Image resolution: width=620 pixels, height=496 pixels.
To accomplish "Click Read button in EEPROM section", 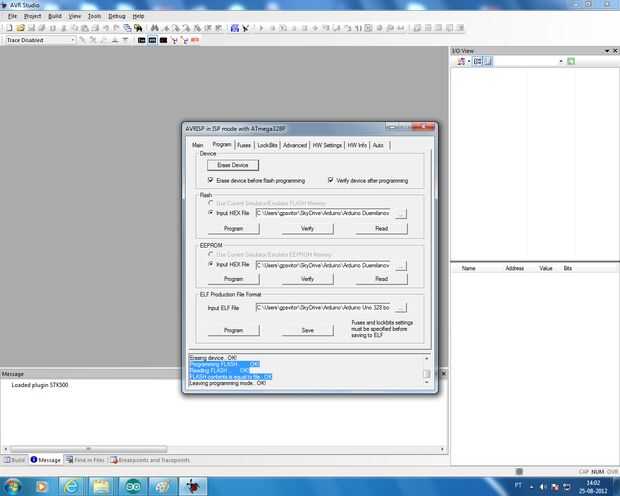I will [382, 279].
